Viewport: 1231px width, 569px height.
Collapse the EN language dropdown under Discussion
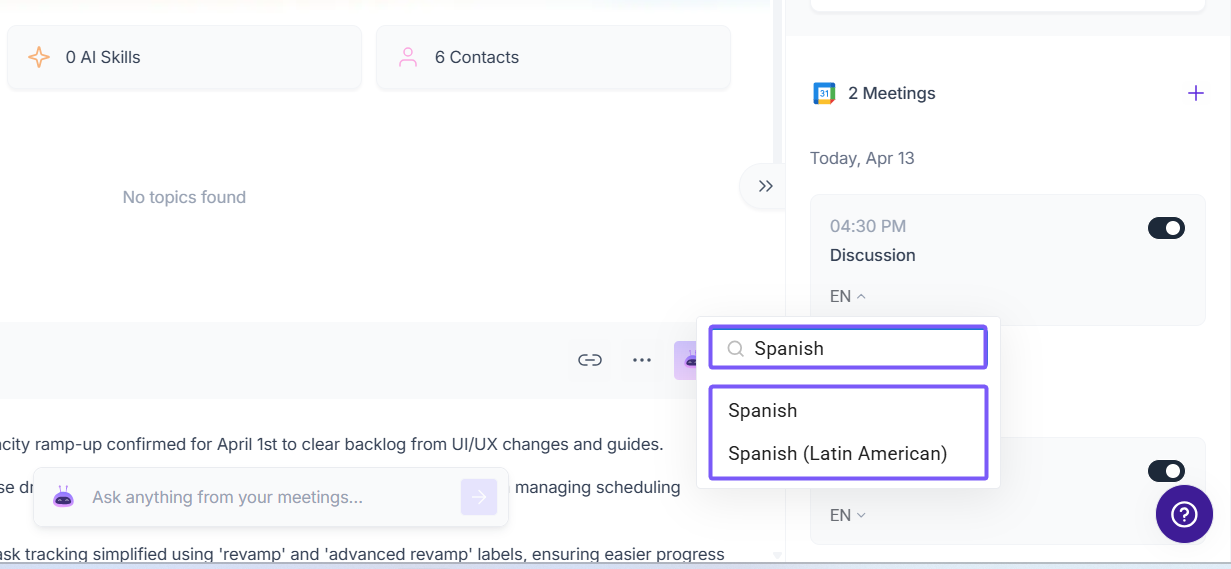click(847, 296)
